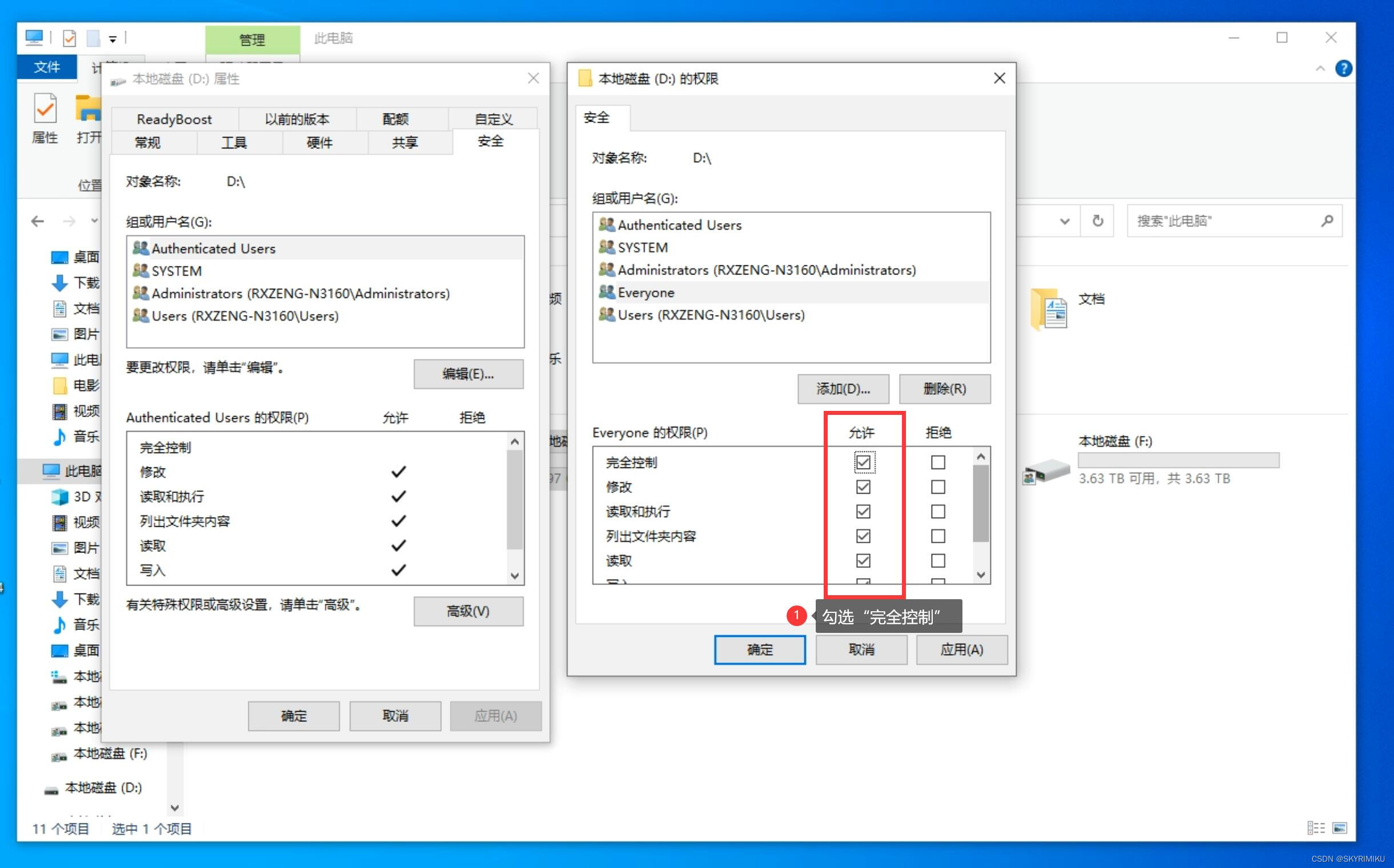Click scroll-down arrow in properties permissions list

click(514, 576)
